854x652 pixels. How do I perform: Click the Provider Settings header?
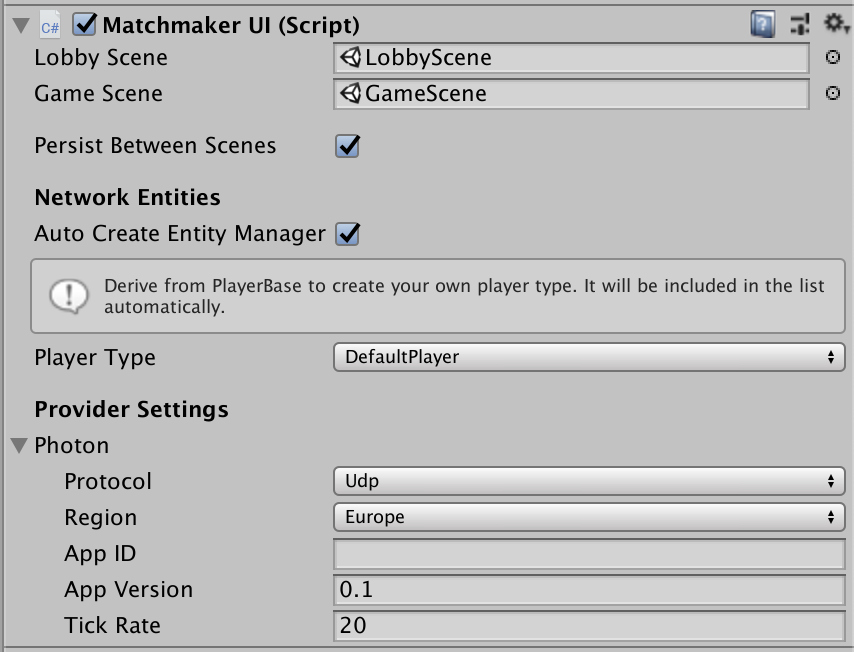coord(131,410)
